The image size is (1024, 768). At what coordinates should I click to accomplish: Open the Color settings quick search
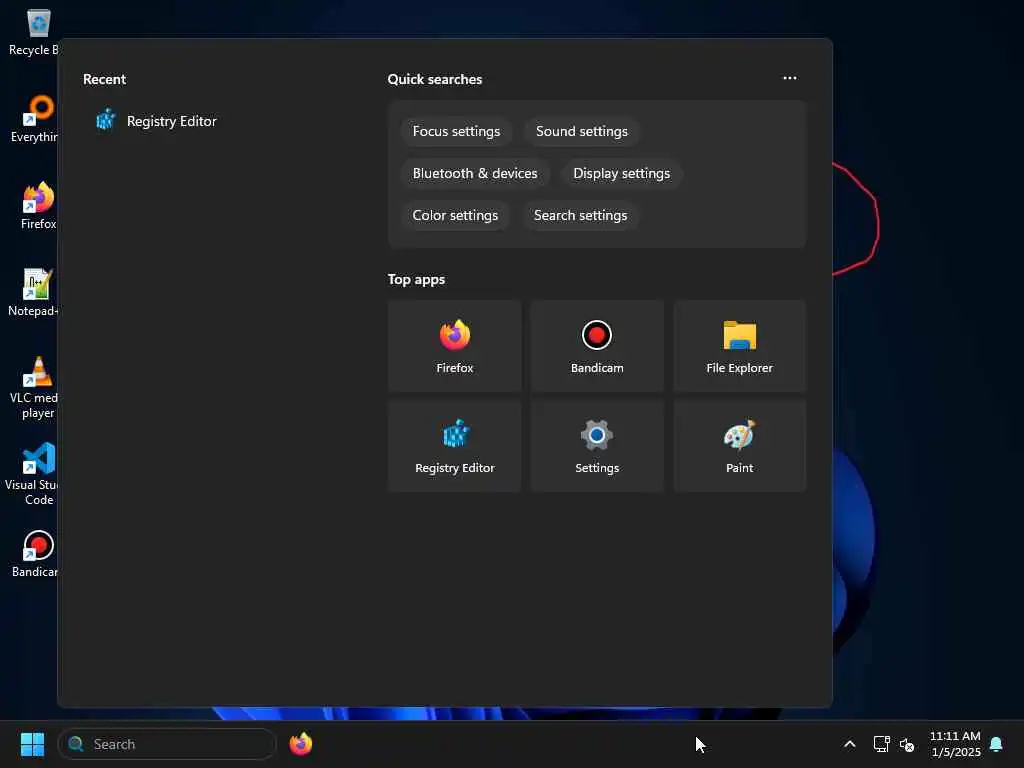(455, 216)
